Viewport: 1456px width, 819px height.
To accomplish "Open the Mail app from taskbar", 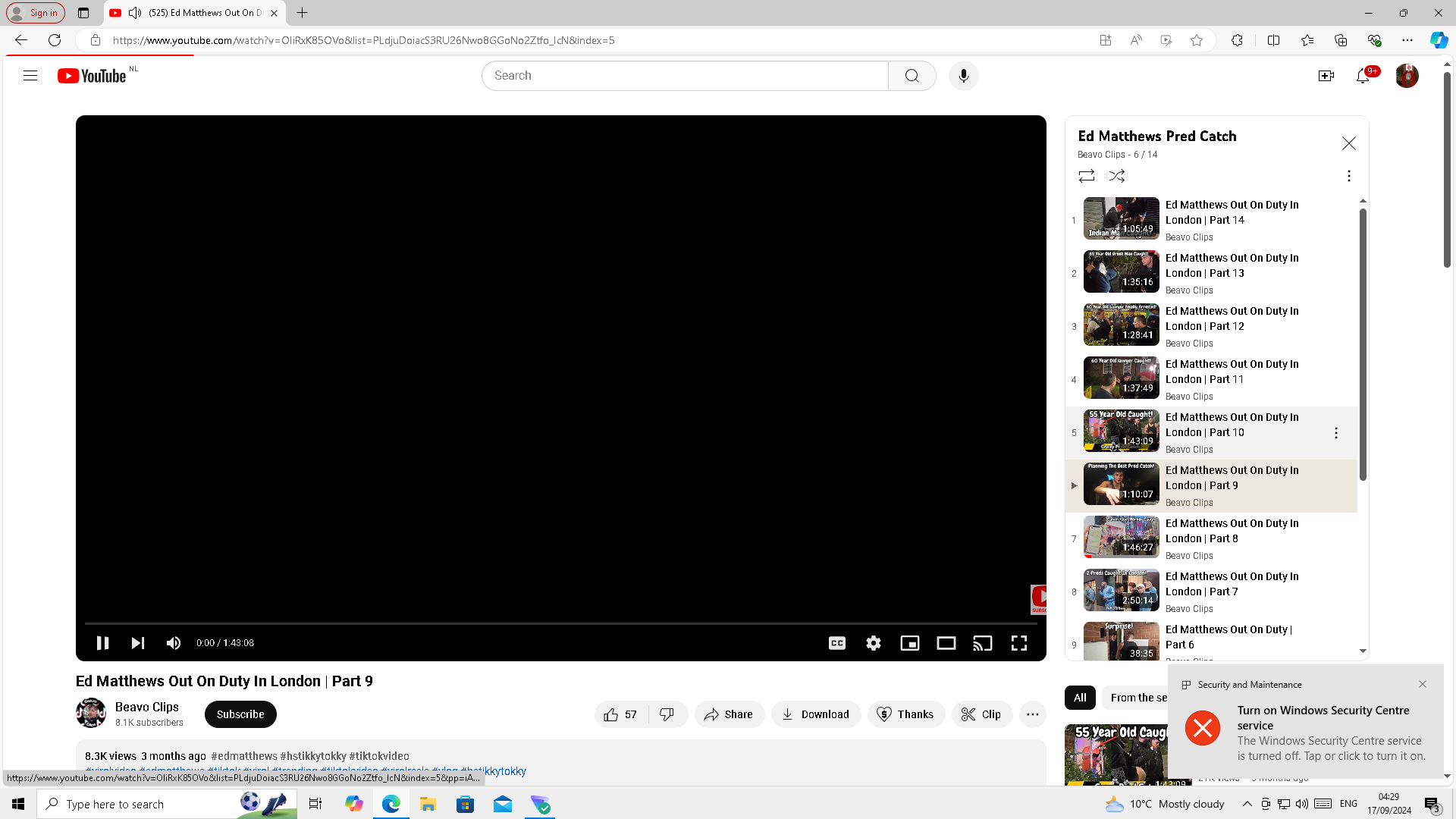I will 502,804.
